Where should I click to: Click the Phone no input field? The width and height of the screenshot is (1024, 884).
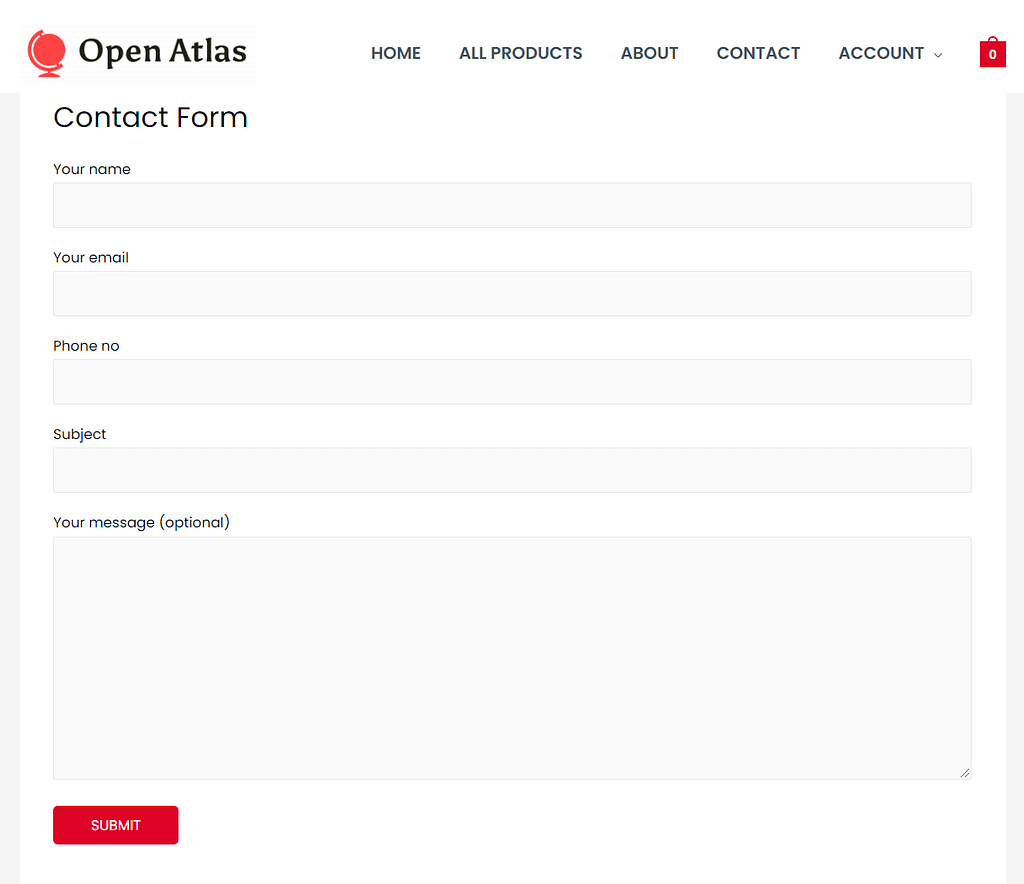[x=512, y=381]
